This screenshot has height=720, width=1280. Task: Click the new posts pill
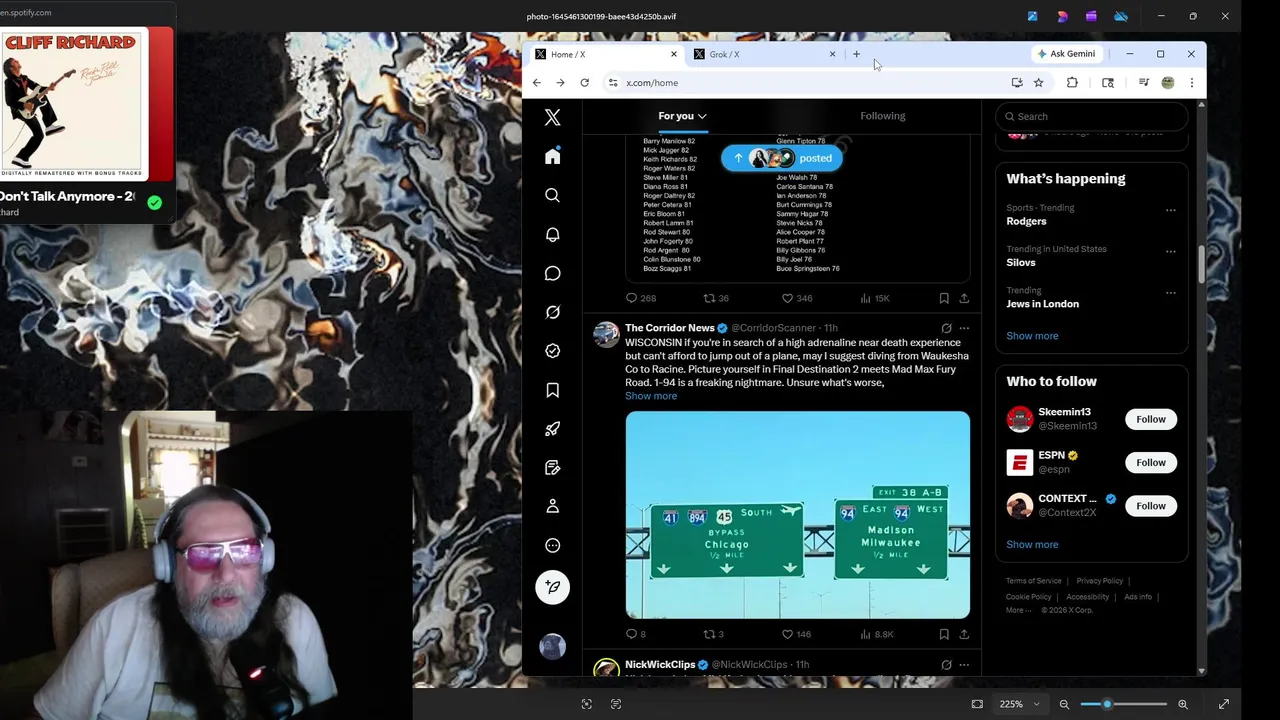click(781, 158)
